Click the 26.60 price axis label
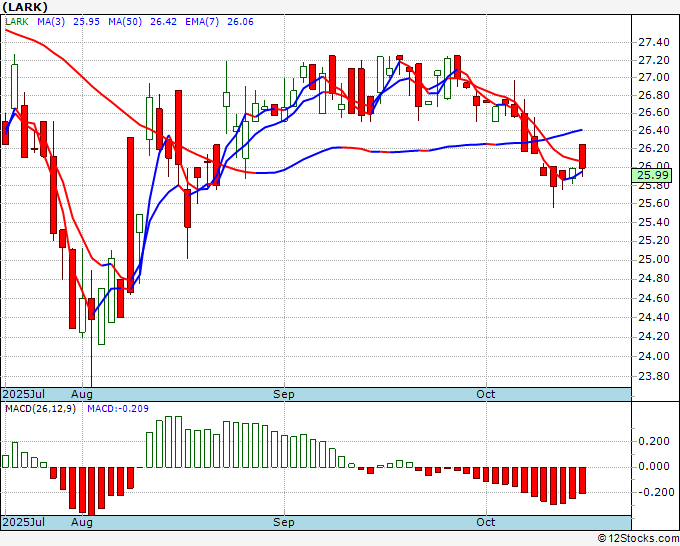 654,113
